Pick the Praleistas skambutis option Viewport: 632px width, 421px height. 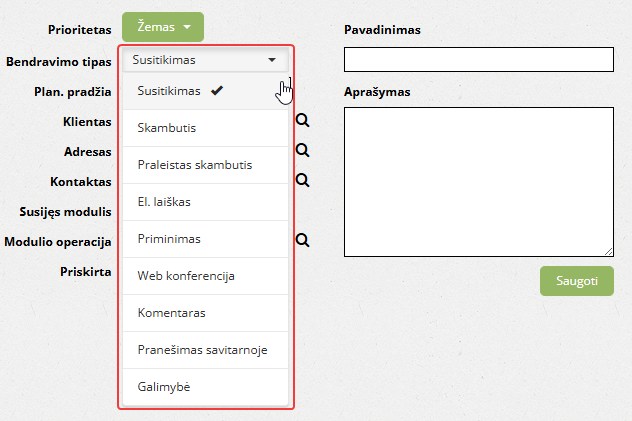point(206,165)
